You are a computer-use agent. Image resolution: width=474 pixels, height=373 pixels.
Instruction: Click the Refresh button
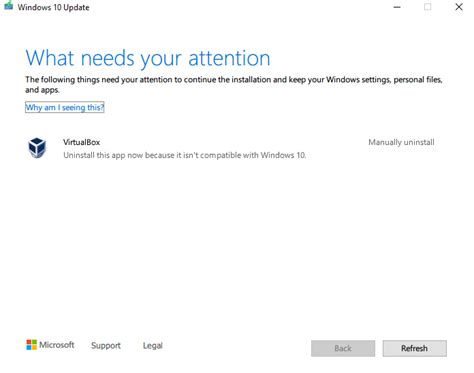click(x=414, y=348)
